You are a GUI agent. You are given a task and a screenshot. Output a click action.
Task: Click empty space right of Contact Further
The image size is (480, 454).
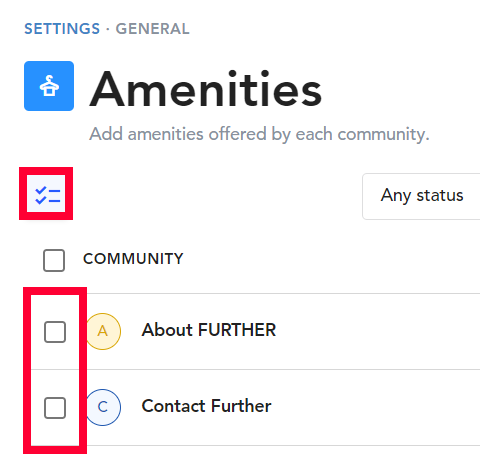pos(377,407)
